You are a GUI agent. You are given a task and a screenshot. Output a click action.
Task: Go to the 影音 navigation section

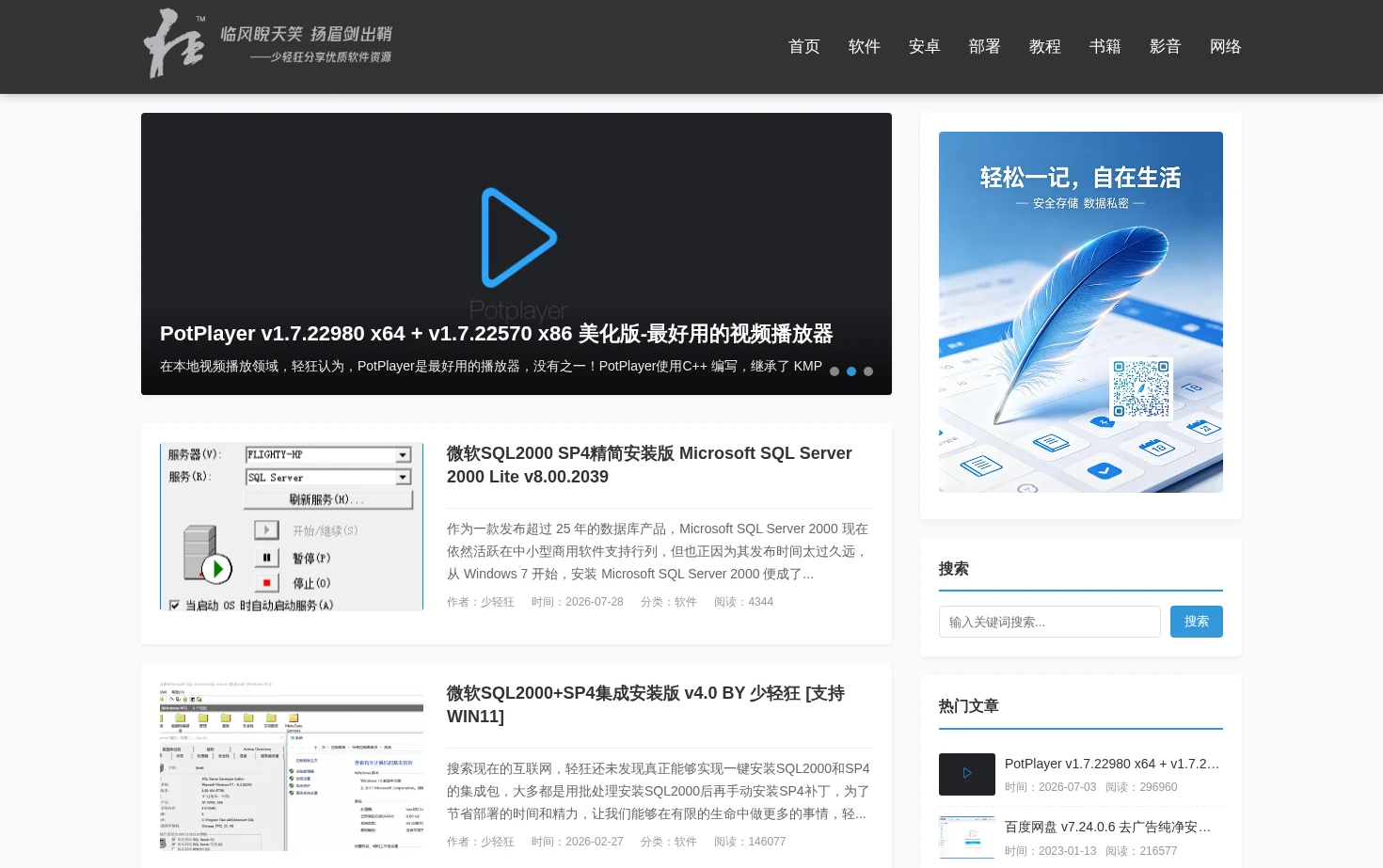click(x=1166, y=47)
